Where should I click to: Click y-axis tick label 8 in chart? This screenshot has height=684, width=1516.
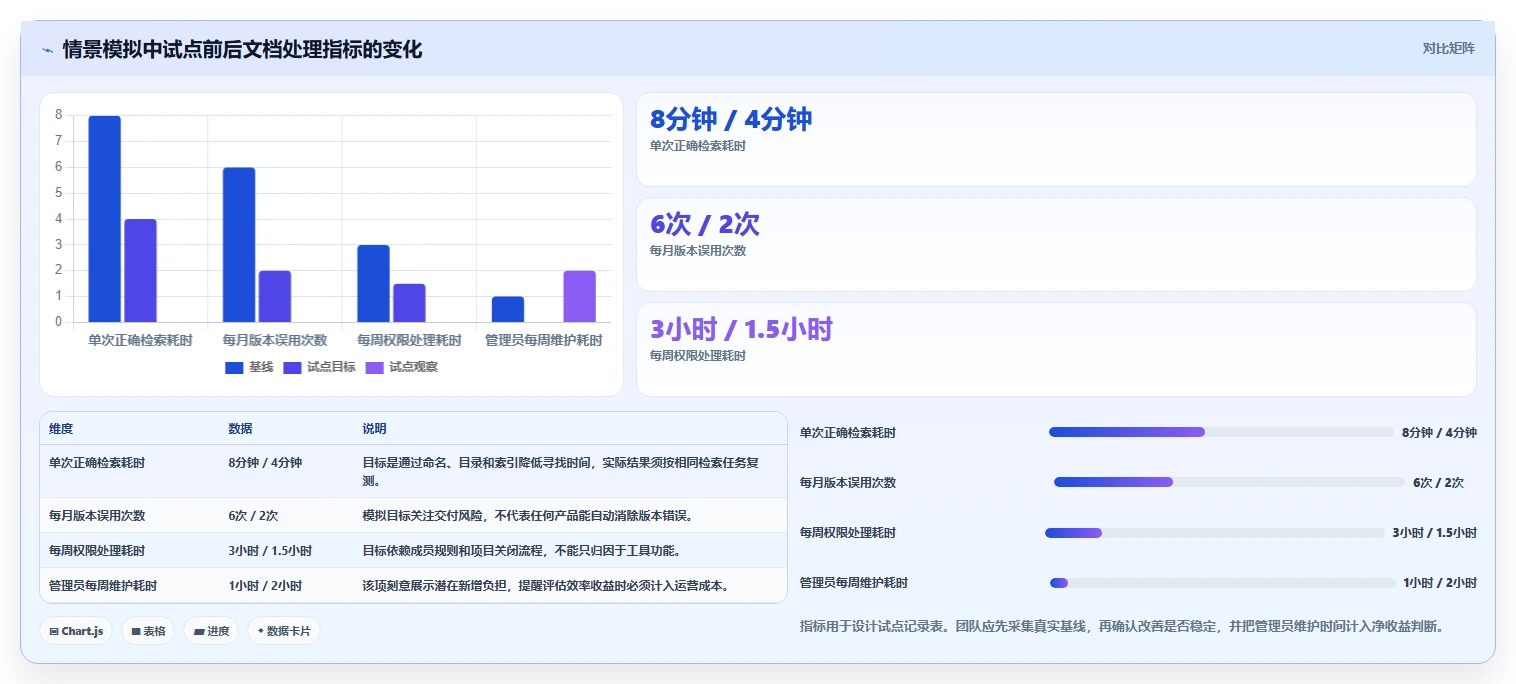(59, 115)
